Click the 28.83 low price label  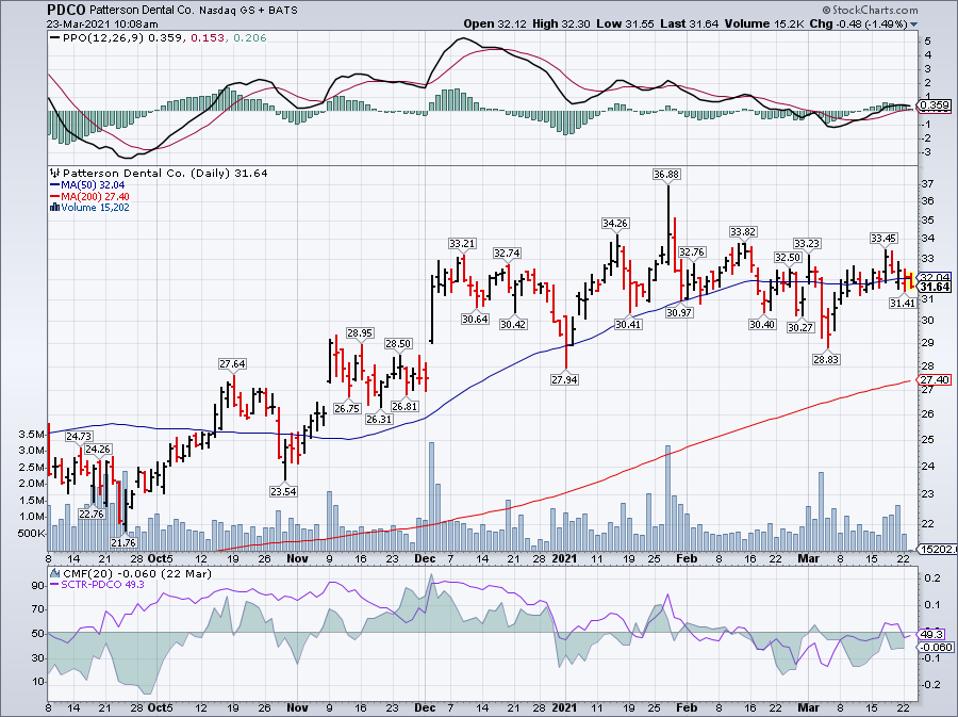point(825,360)
